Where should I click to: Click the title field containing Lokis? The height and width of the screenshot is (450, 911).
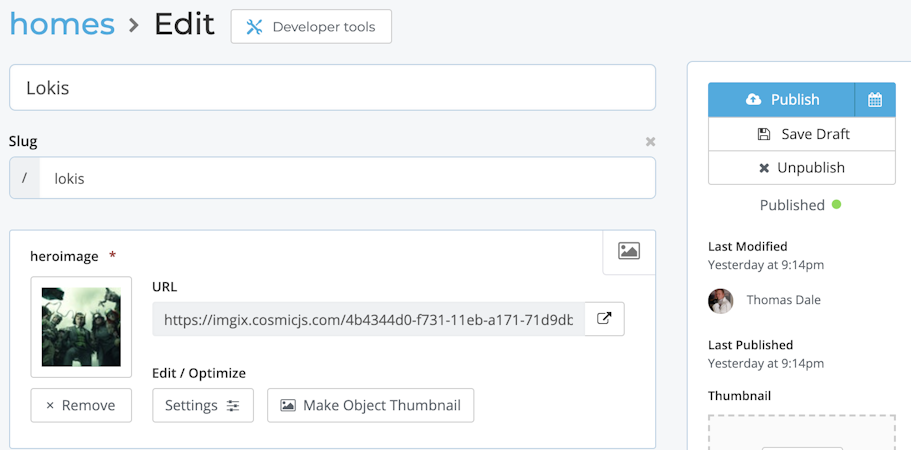[x=332, y=88]
